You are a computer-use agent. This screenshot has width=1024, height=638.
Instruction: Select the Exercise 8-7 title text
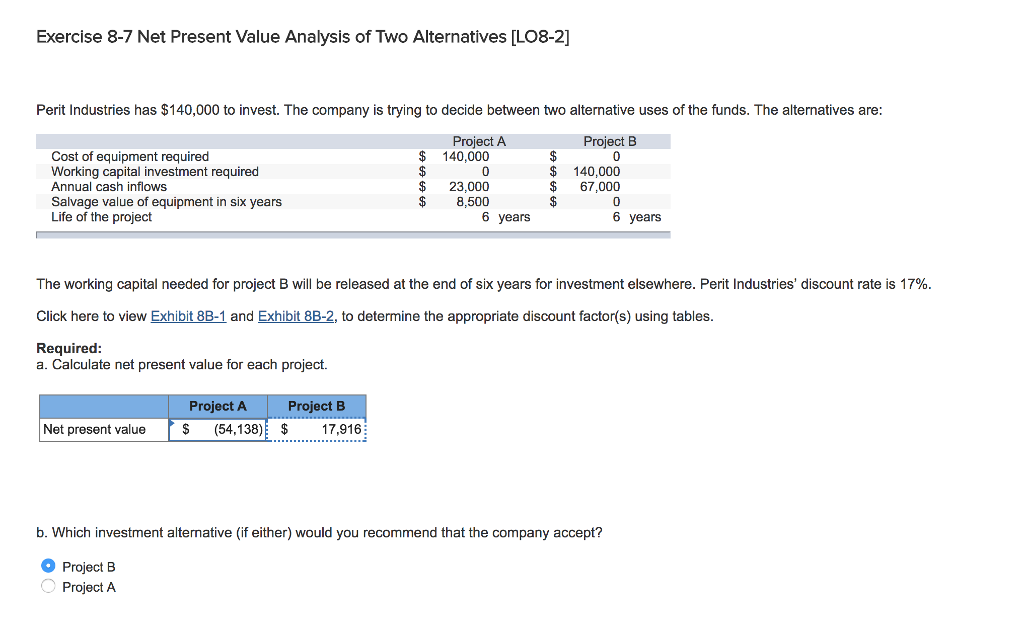click(x=302, y=36)
